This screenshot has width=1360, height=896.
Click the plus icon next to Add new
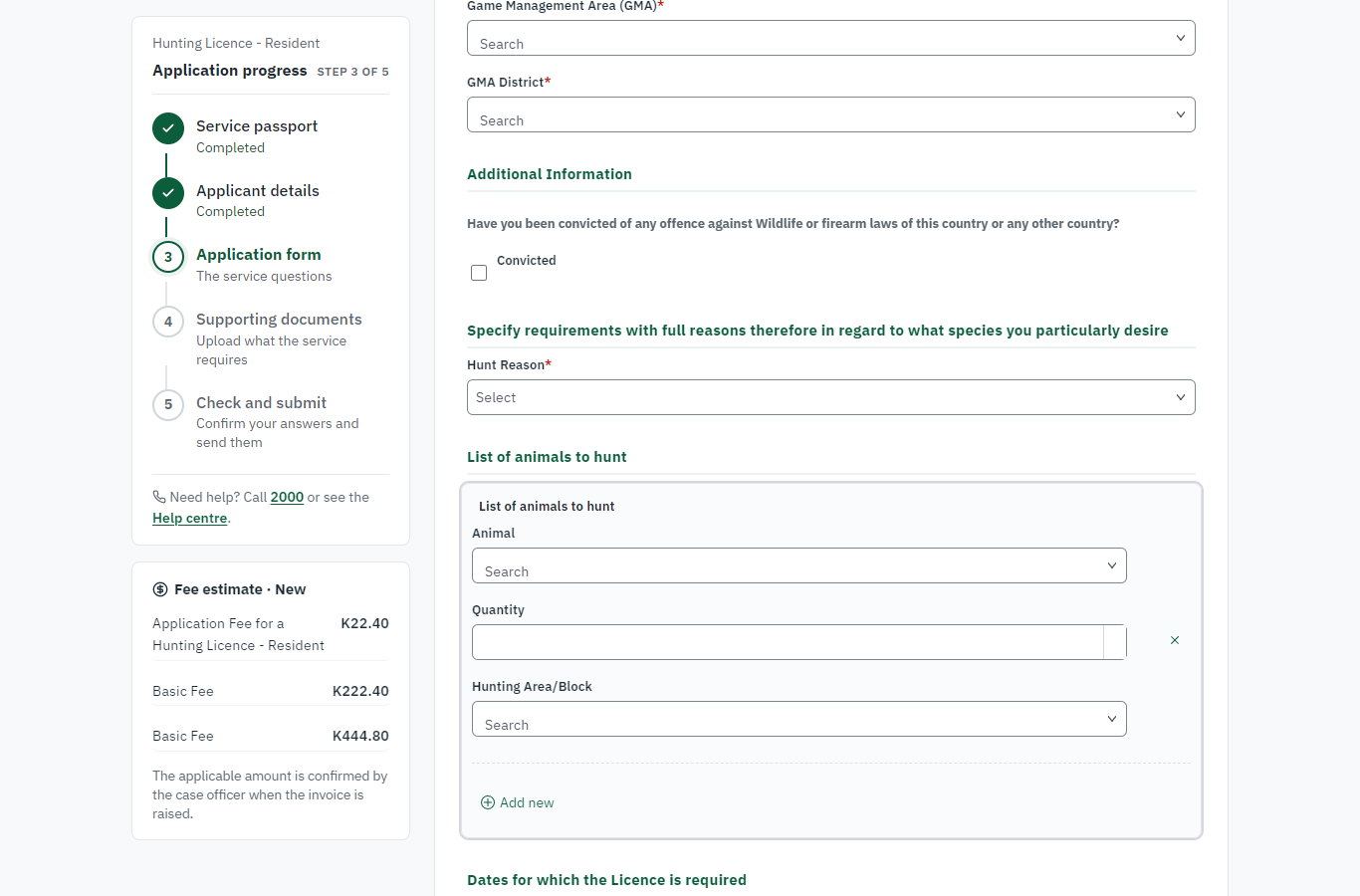point(488,802)
